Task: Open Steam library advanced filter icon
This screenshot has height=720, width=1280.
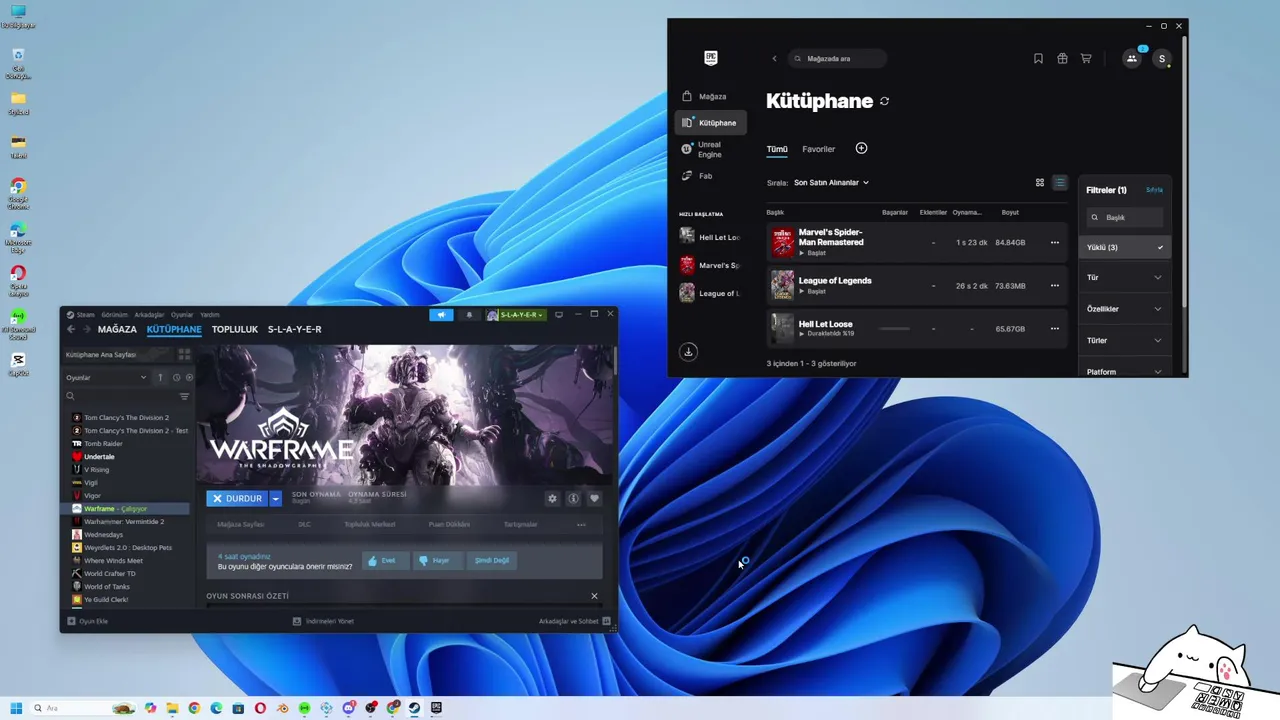Action: (184, 397)
